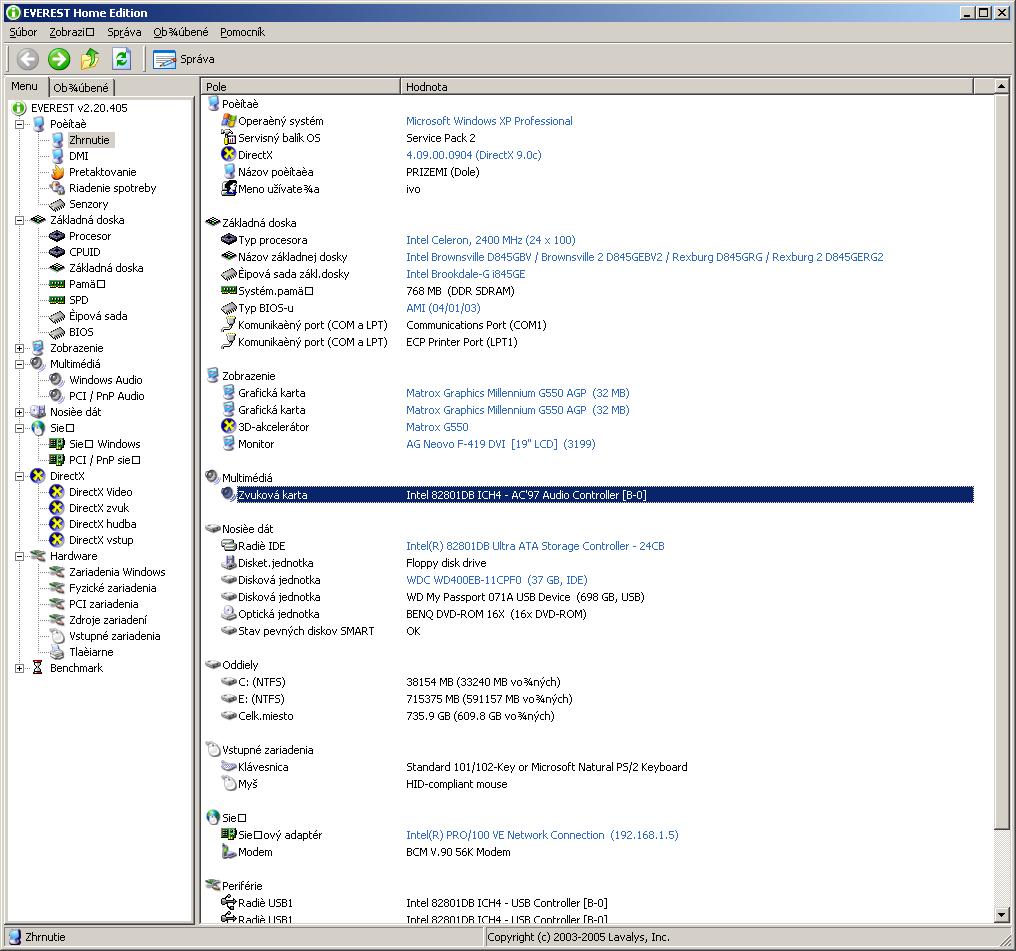Click the Matrox G550 3D-accelerator link

point(436,427)
